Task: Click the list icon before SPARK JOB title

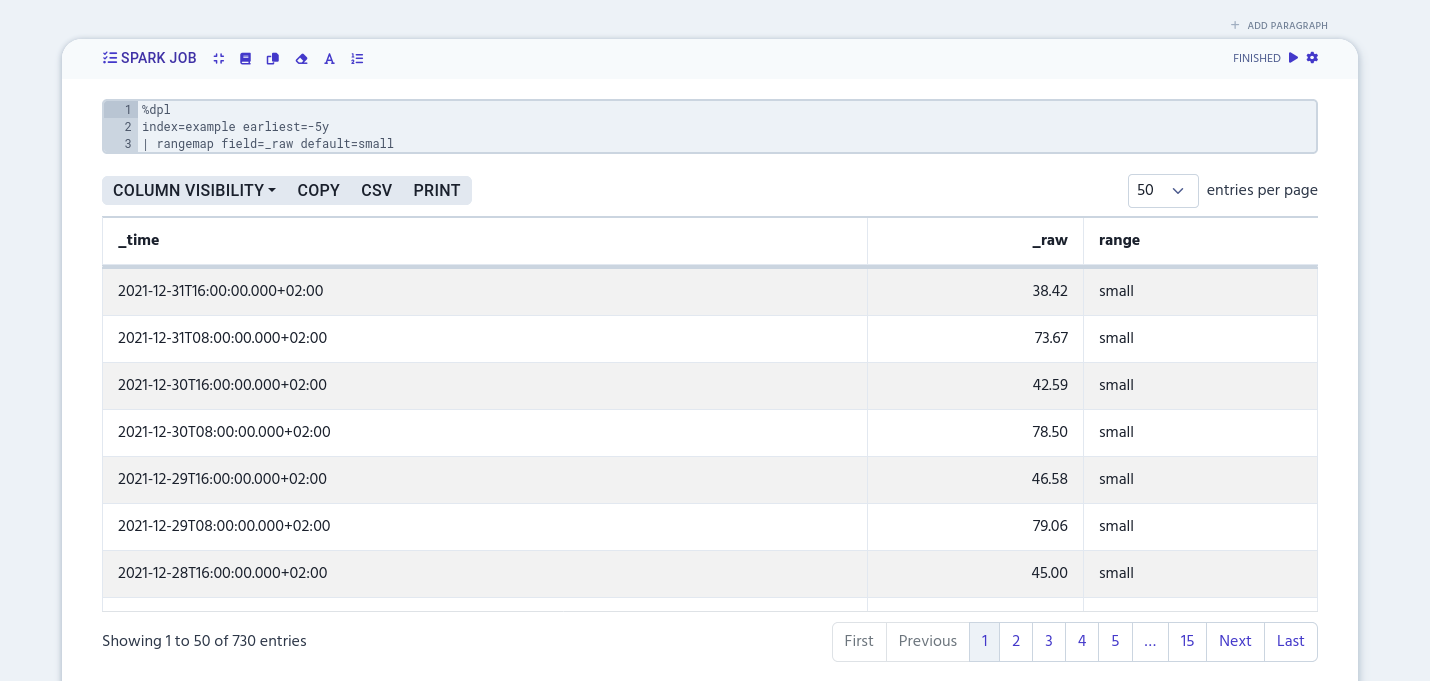Action: click(110, 58)
